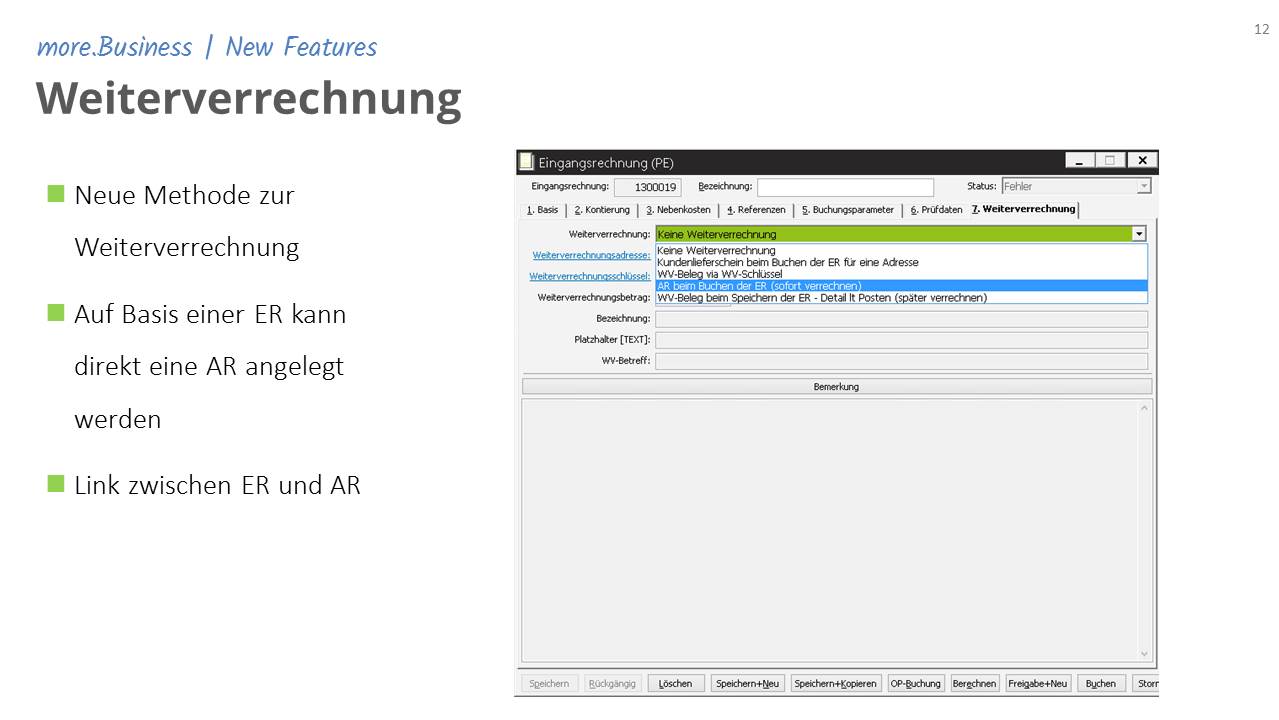Pick the 'WV-Beleg via WV-Schlüssel' option
Viewport: 1279px width, 720px height.
coord(901,274)
